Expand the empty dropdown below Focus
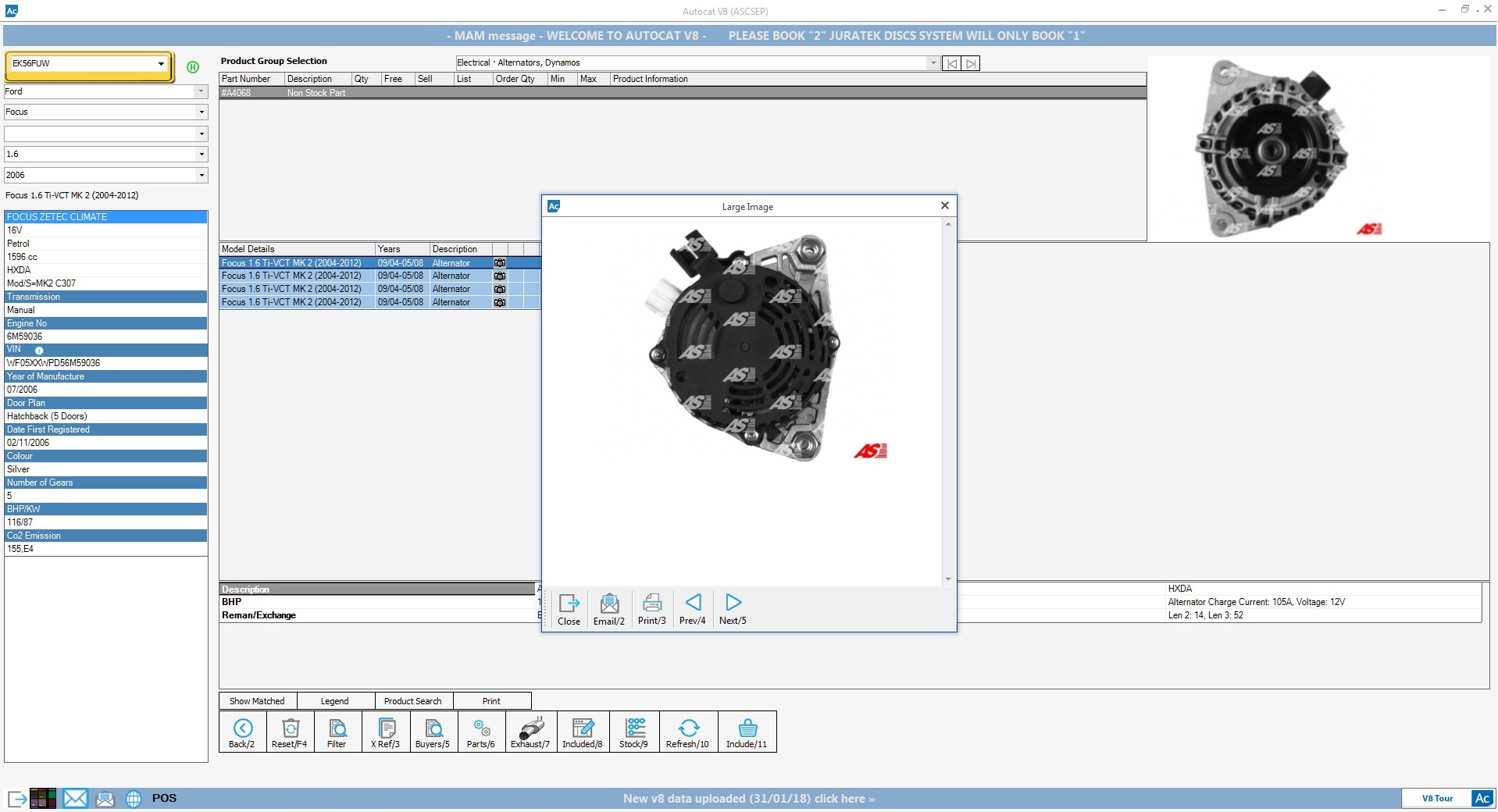Image resolution: width=1498 pixels, height=812 pixels. [201, 134]
